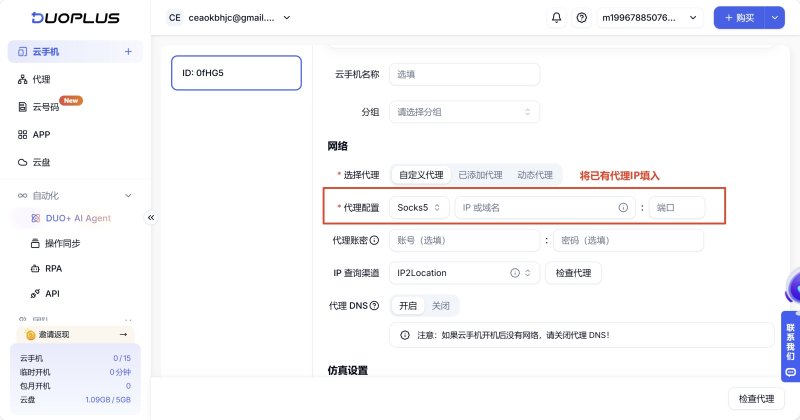Click the 云手机 icon in sidebar
The width and height of the screenshot is (800, 420).
pyautogui.click(x=22, y=52)
